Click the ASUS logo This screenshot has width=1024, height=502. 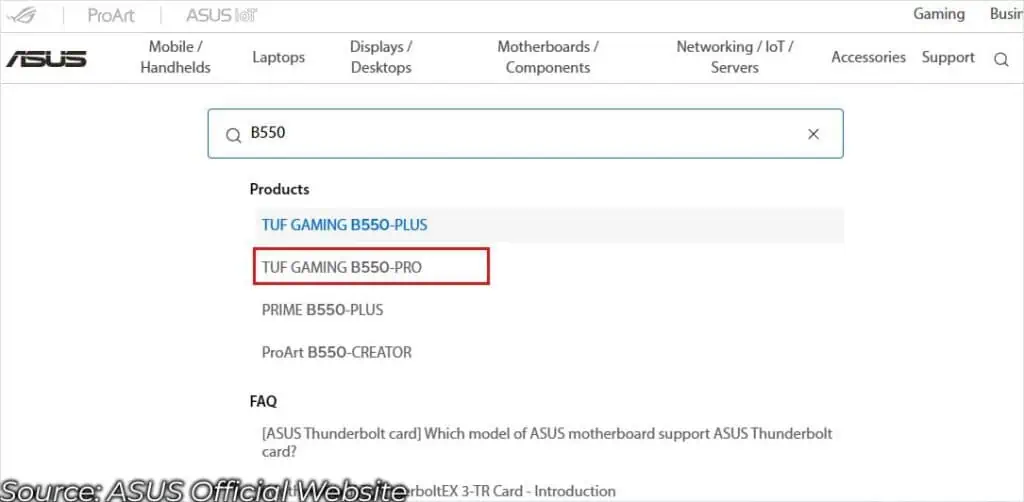click(x=46, y=59)
